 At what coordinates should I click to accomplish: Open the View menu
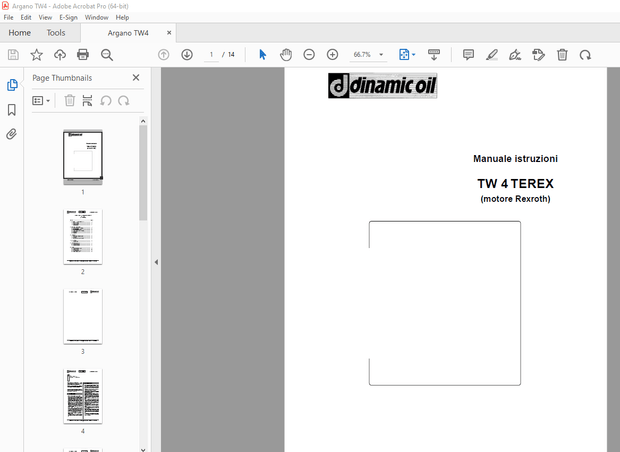[x=45, y=17]
